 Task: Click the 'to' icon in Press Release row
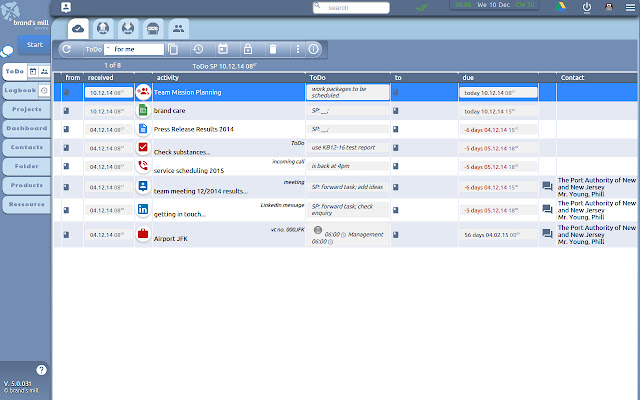point(396,129)
